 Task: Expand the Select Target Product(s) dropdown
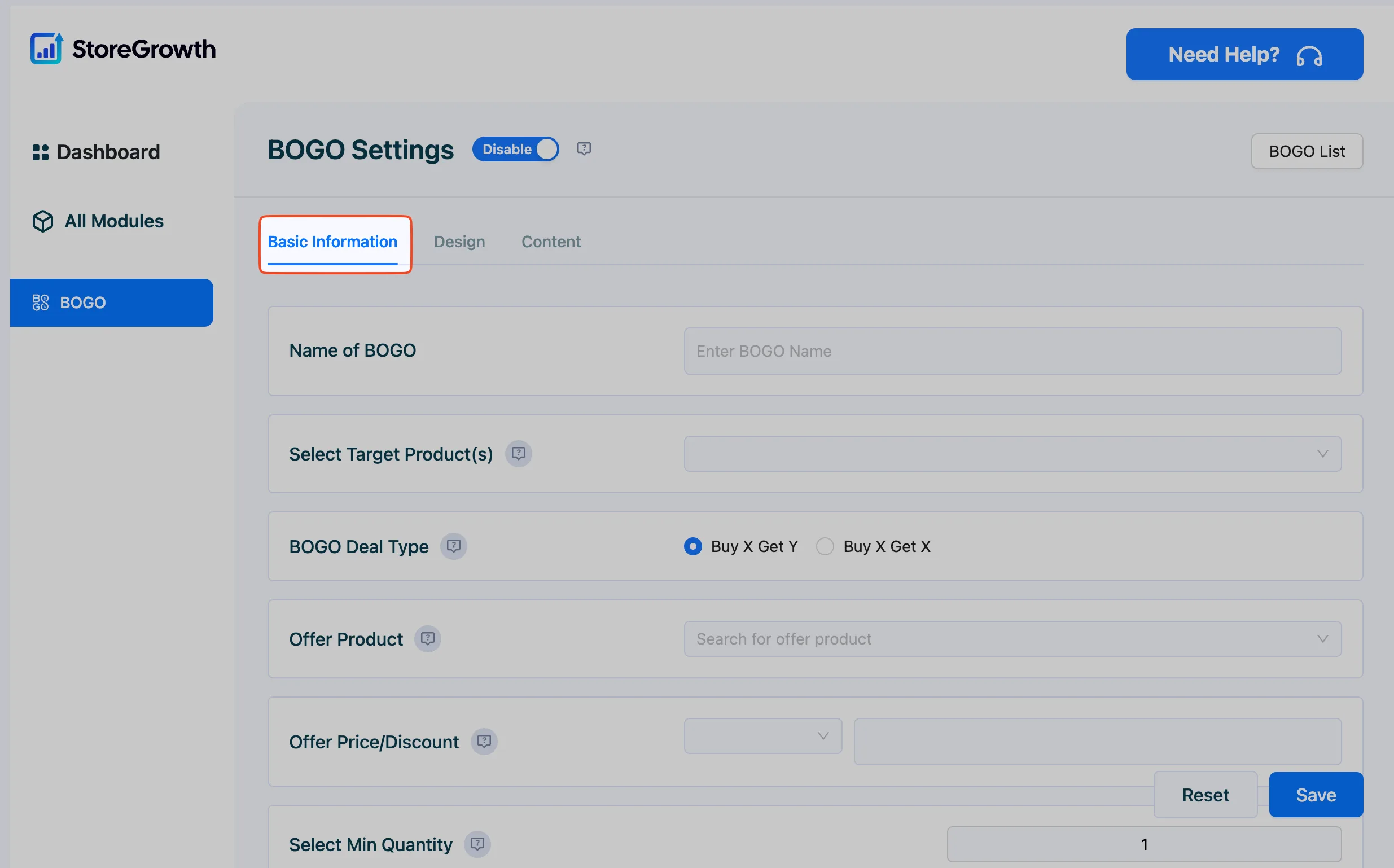click(1012, 454)
